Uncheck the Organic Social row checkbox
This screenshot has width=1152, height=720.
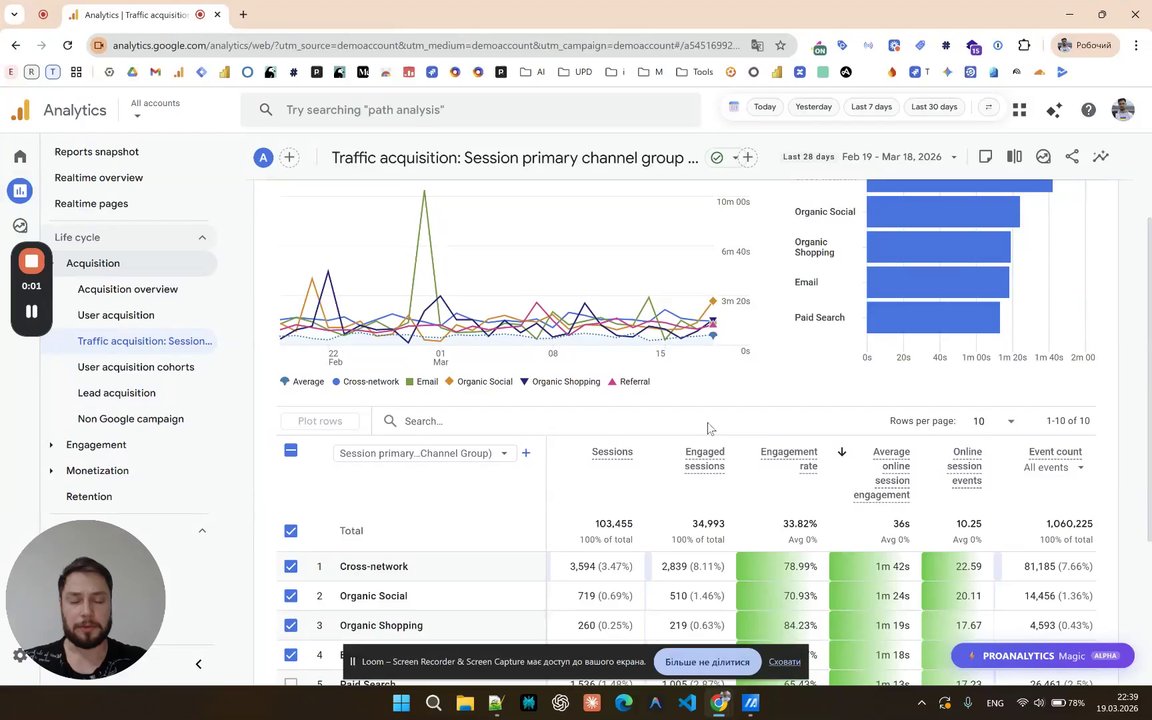click(x=291, y=596)
